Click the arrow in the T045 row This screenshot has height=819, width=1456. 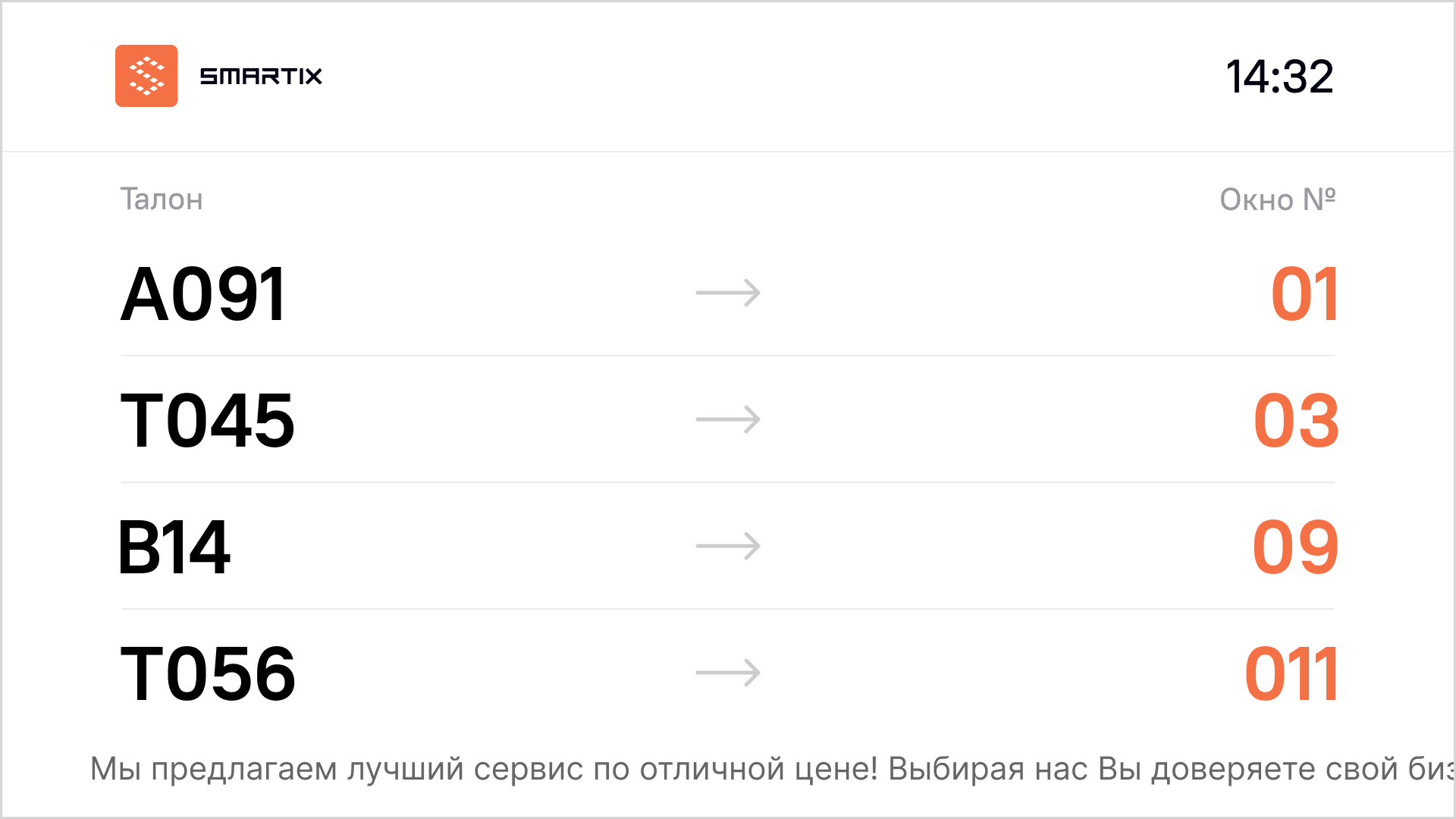pos(728,419)
